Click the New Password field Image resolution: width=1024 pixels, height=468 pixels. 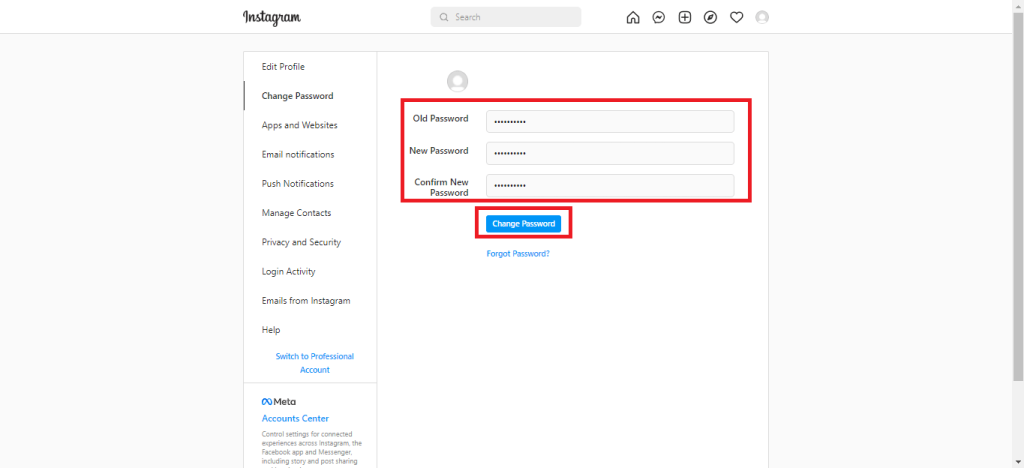[610, 153]
